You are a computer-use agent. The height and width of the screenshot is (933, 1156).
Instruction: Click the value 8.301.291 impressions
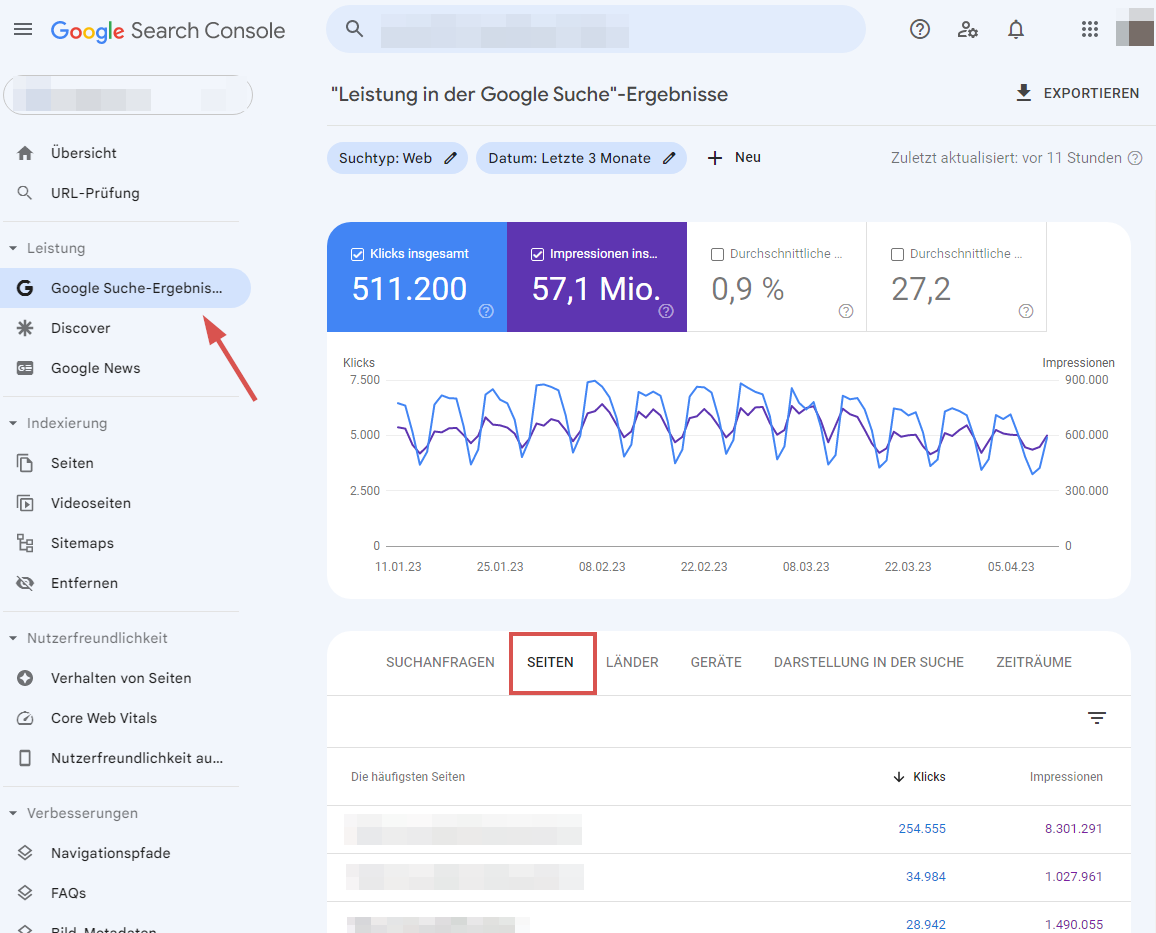coord(1073,828)
